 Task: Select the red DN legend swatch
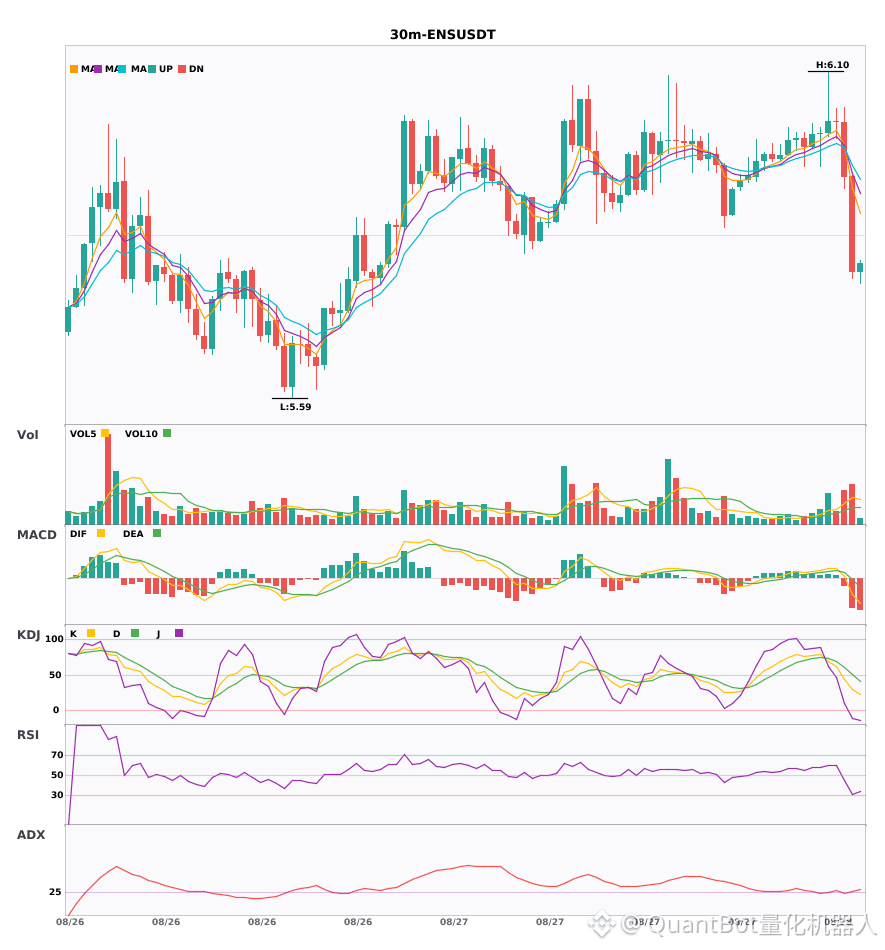point(182,69)
